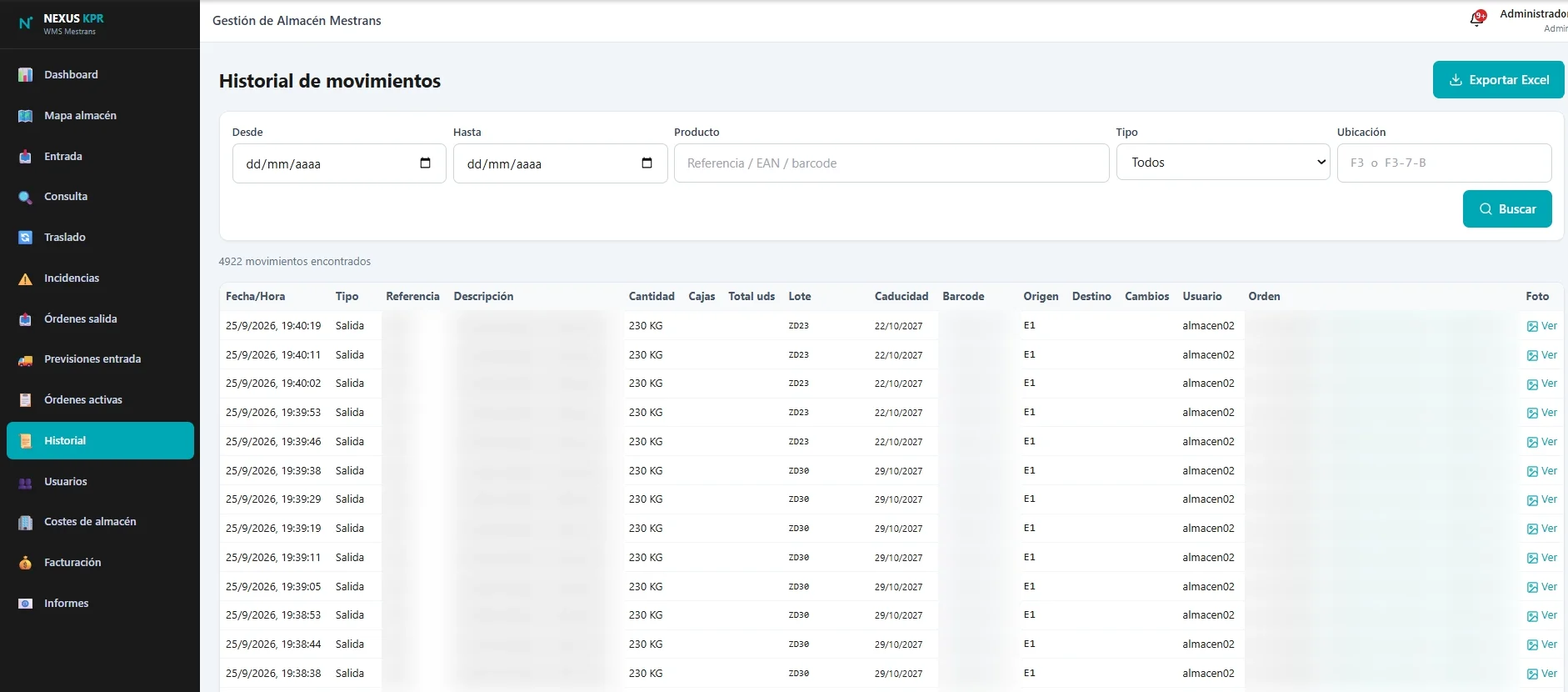This screenshot has width=1568, height=692.
Task: Click the Caducidad column header
Action: [x=901, y=296]
